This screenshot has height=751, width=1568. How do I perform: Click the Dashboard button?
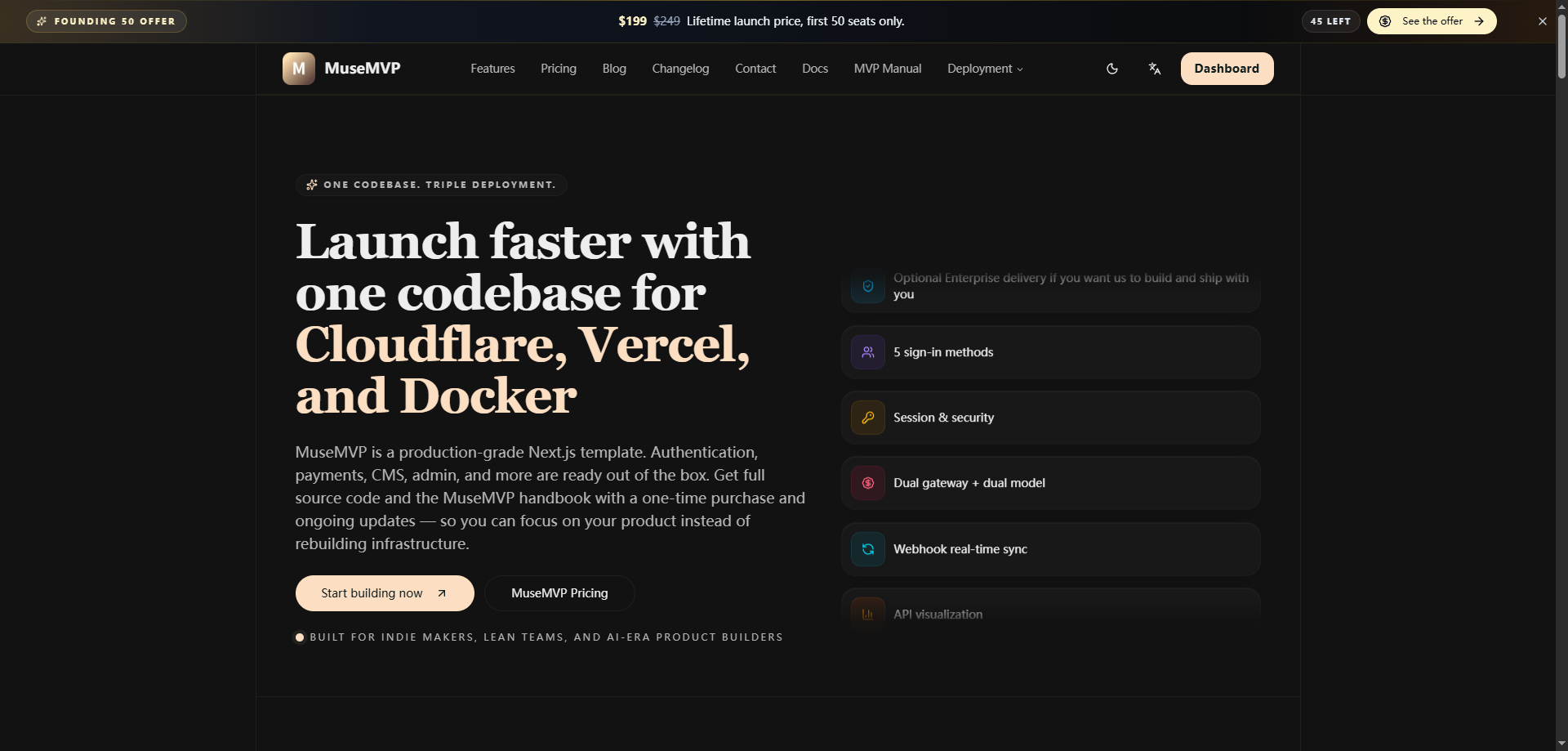(x=1227, y=69)
